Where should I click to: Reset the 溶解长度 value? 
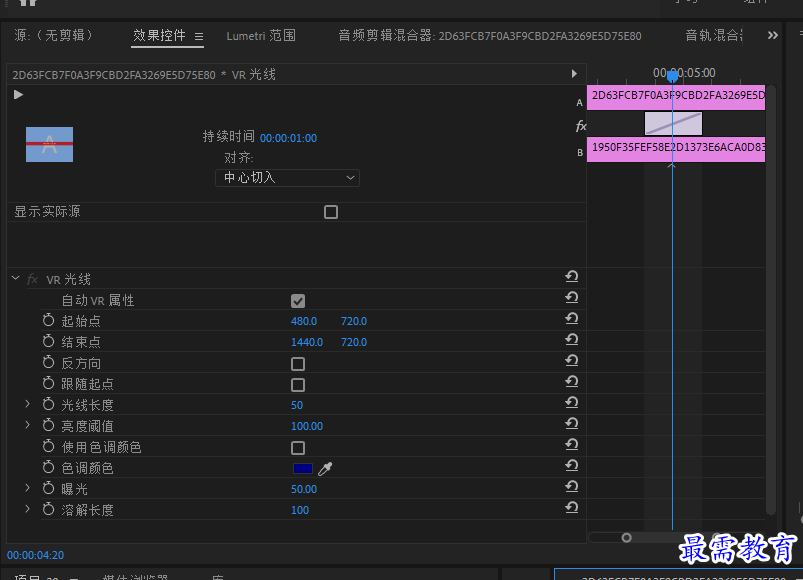(572, 508)
